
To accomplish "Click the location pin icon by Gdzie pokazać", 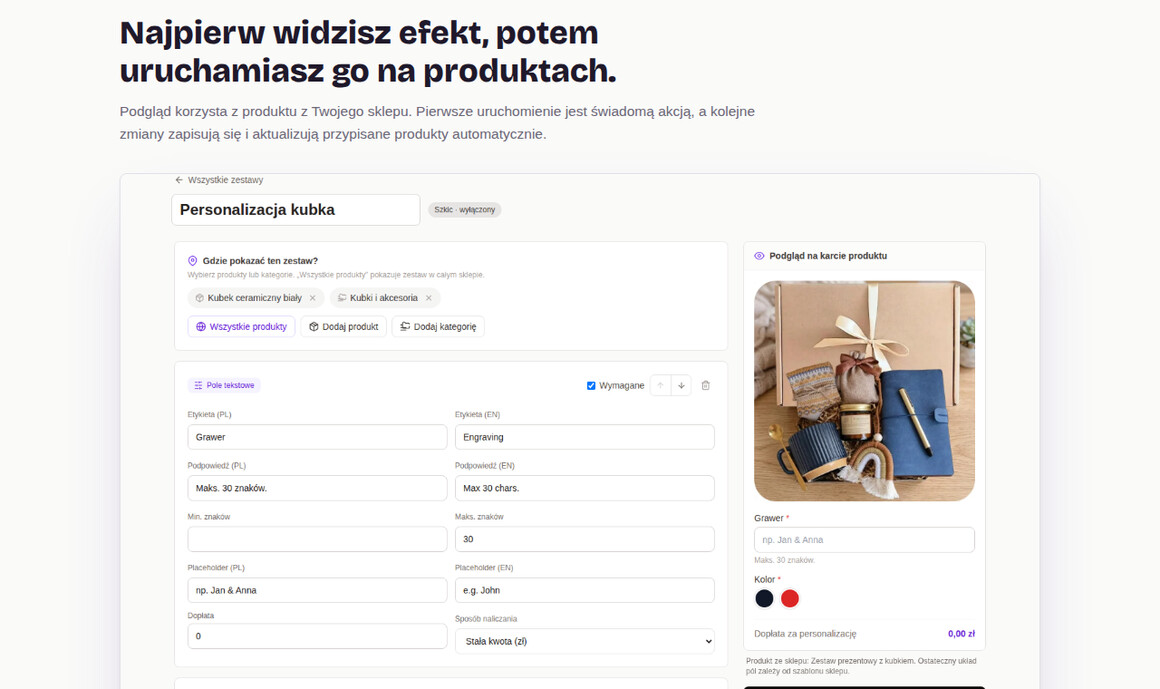I will pyautogui.click(x=192, y=261).
